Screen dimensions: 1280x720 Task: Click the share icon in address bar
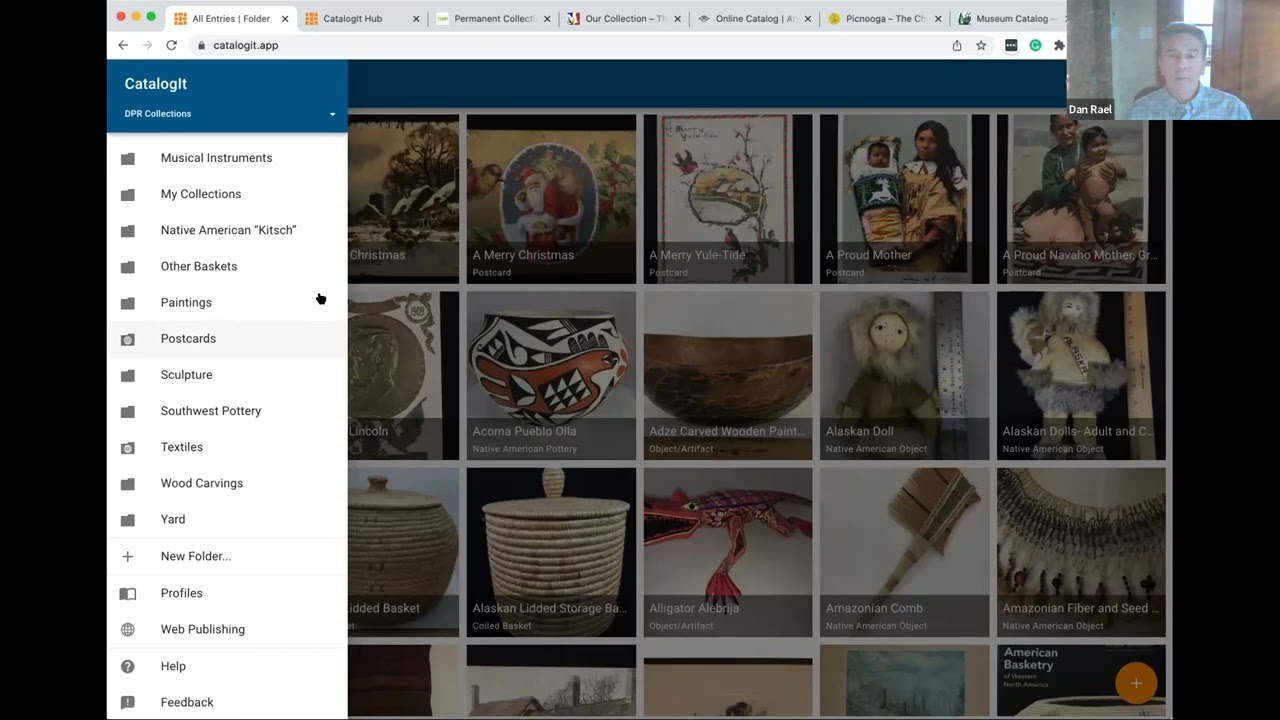pos(957,45)
